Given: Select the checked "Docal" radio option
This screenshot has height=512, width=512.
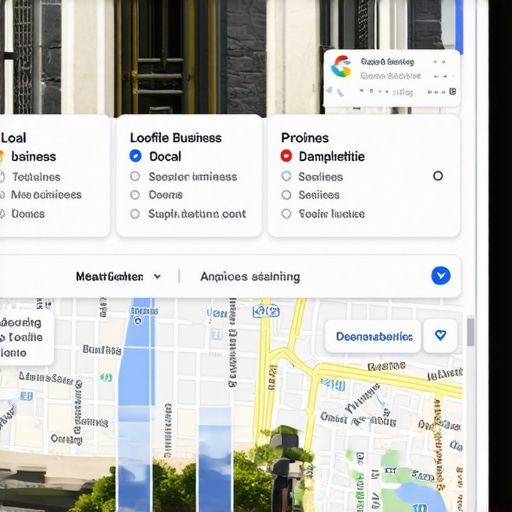Looking at the screenshot, I should click(135, 156).
